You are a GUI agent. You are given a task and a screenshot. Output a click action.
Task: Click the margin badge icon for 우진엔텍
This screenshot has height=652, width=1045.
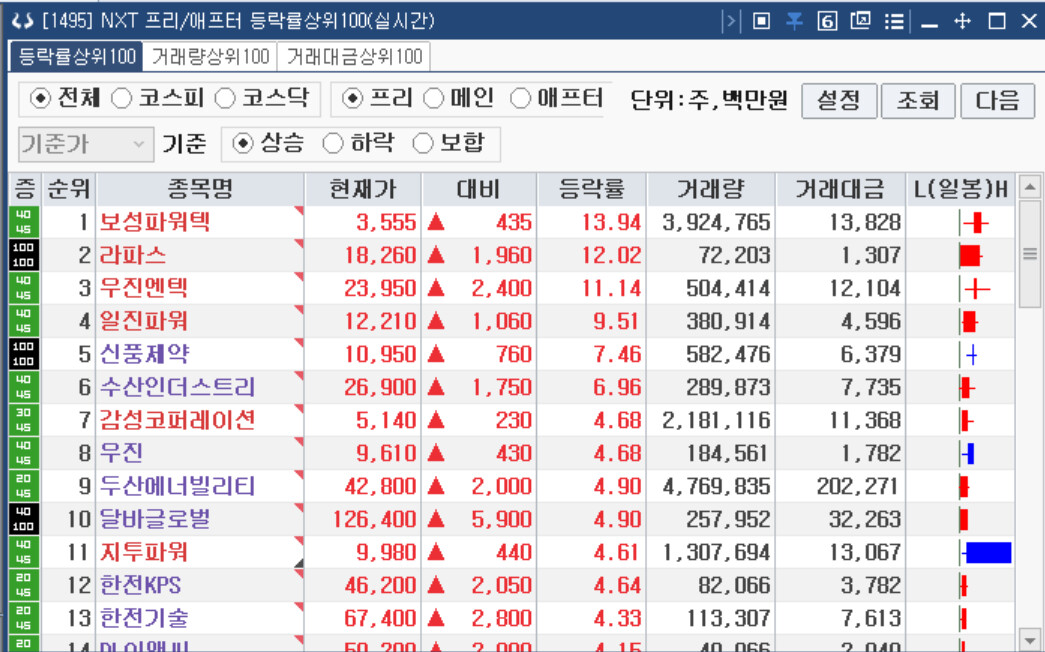(x=23, y=288)
